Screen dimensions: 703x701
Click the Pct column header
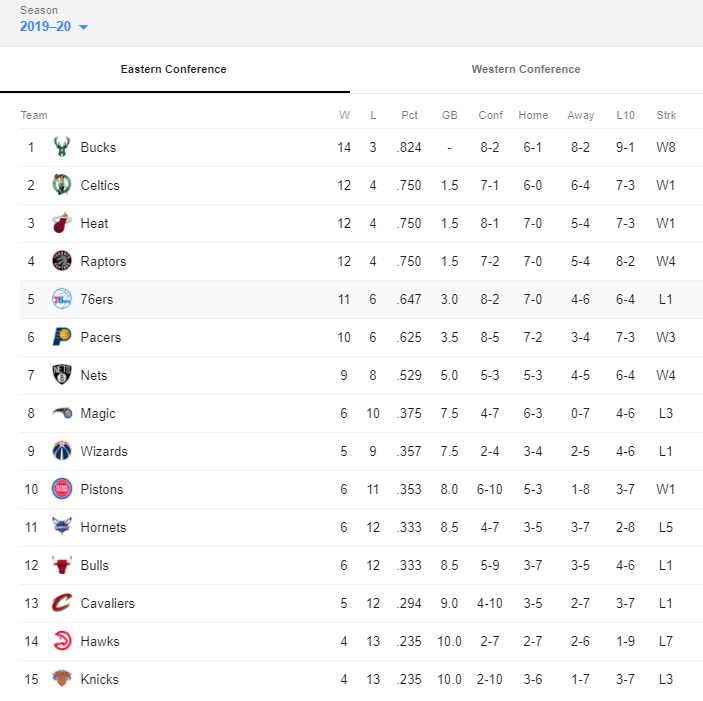(409, 115)
